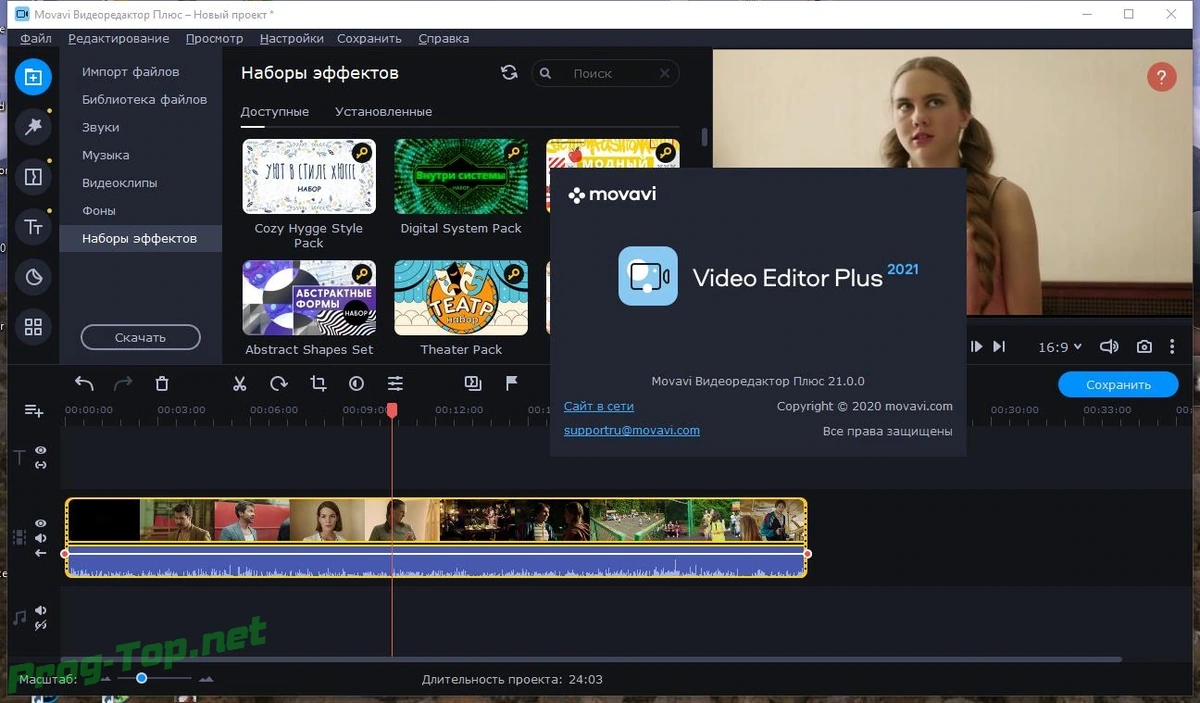Click the zoom in large mountains icon

click(x=206, y=679)
